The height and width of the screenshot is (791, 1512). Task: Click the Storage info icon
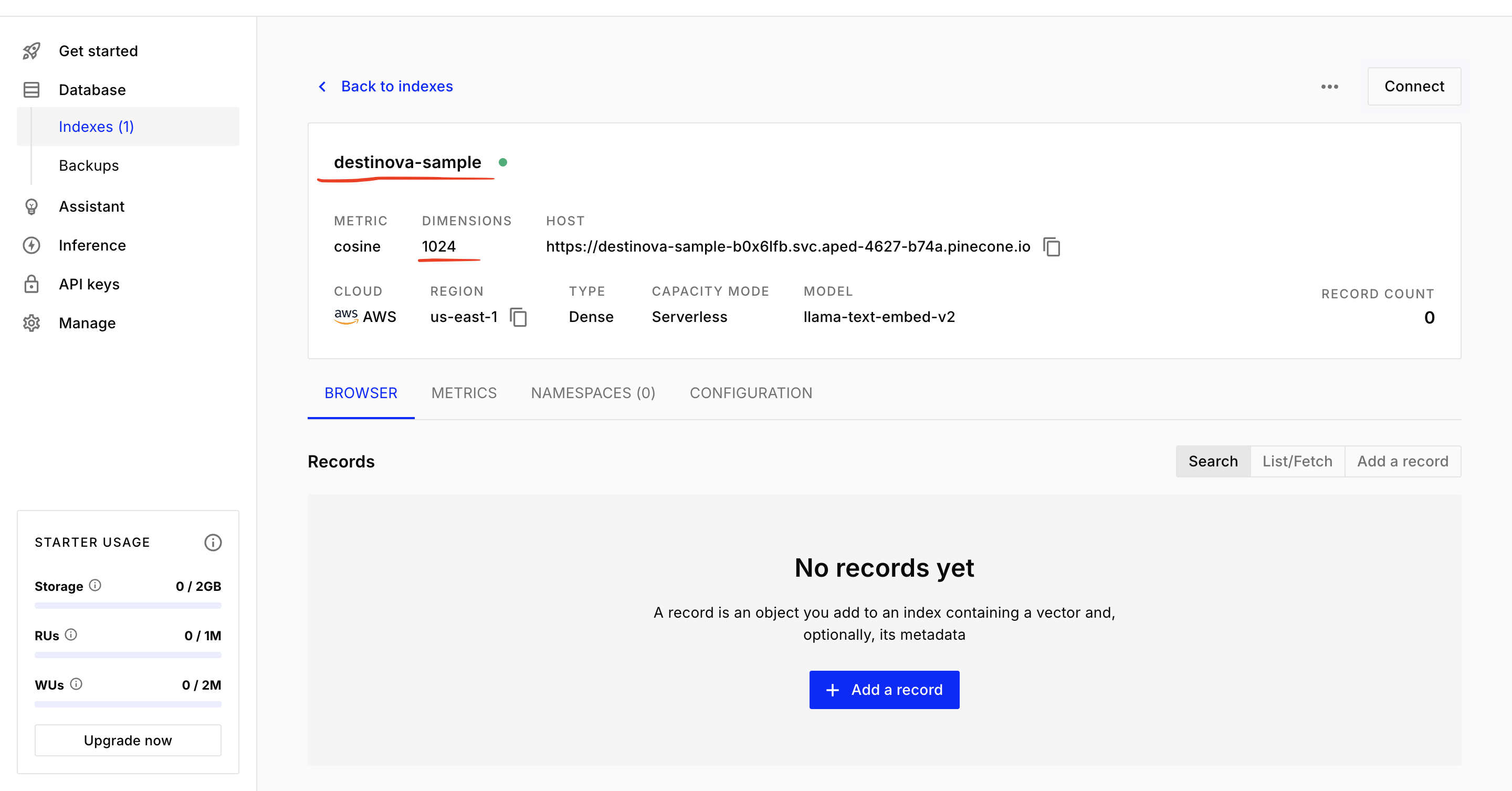tap(95, 586)
